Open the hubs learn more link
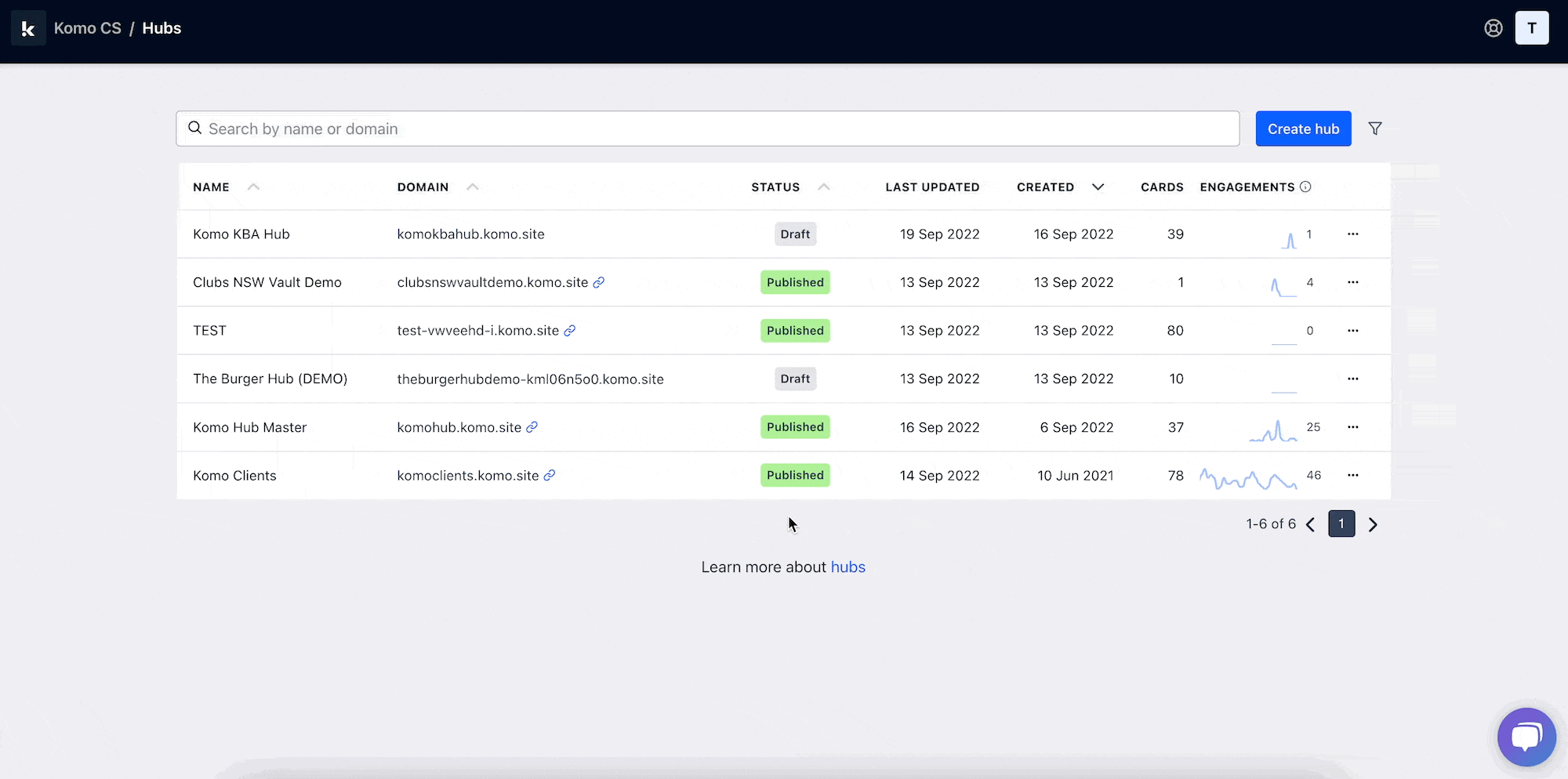The width and height of the screenshot is (1568, 779). (848, 567)
